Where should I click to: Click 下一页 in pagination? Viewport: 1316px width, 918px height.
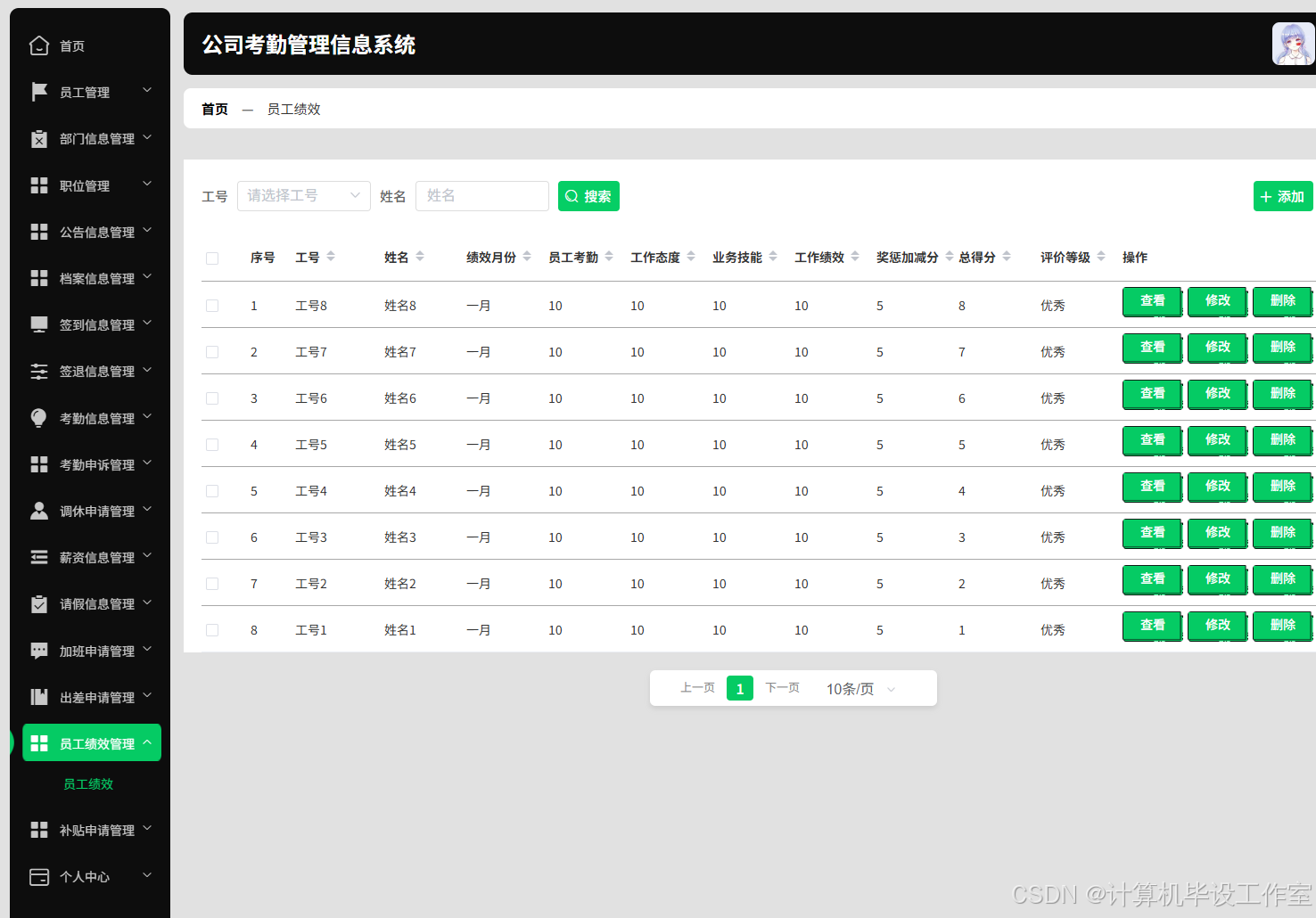click(x=782, y=688)
